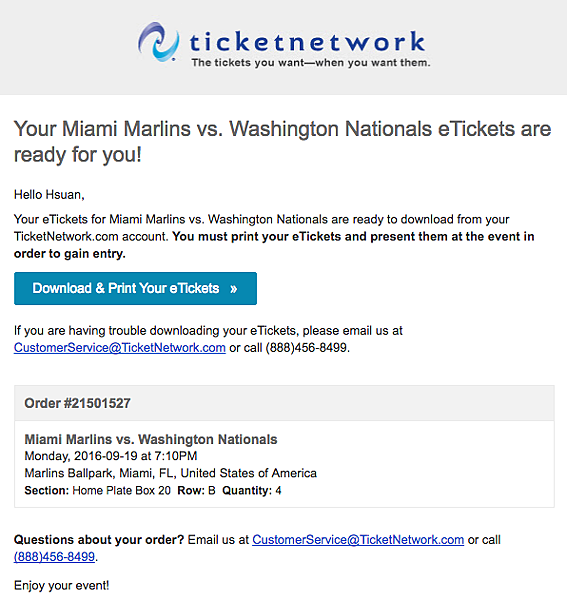Click the Quantity: 4 detail
The image size is (567, 600).
252,491
